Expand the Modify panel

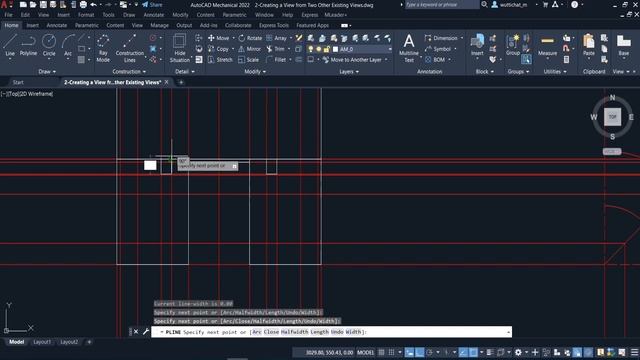tap(255, 71)
